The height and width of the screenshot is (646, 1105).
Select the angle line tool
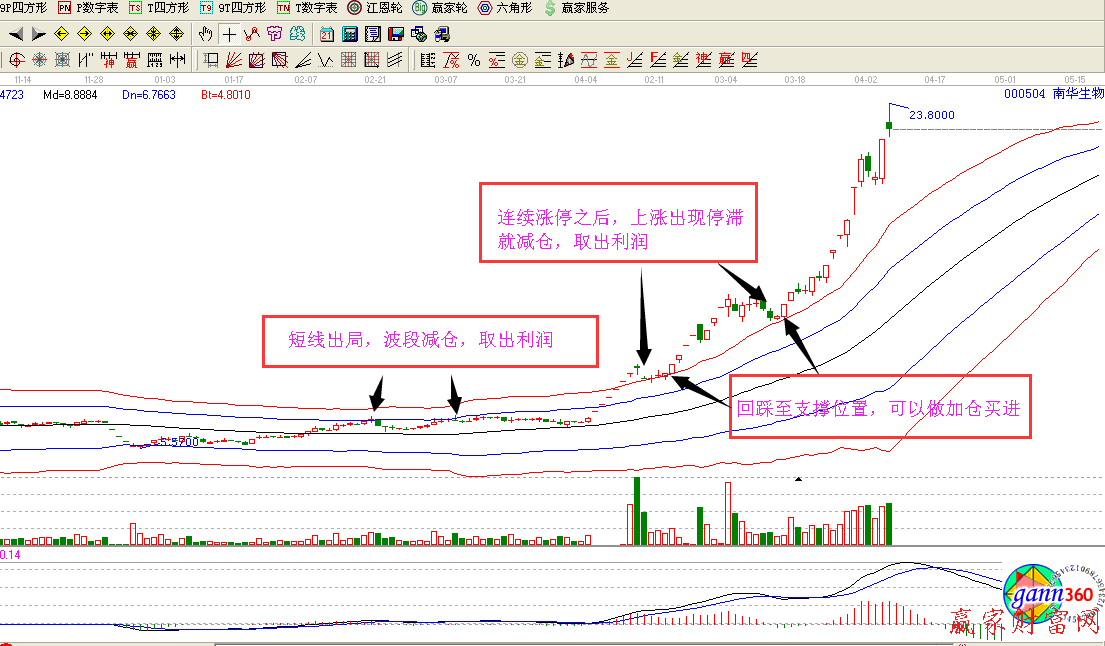303,60
